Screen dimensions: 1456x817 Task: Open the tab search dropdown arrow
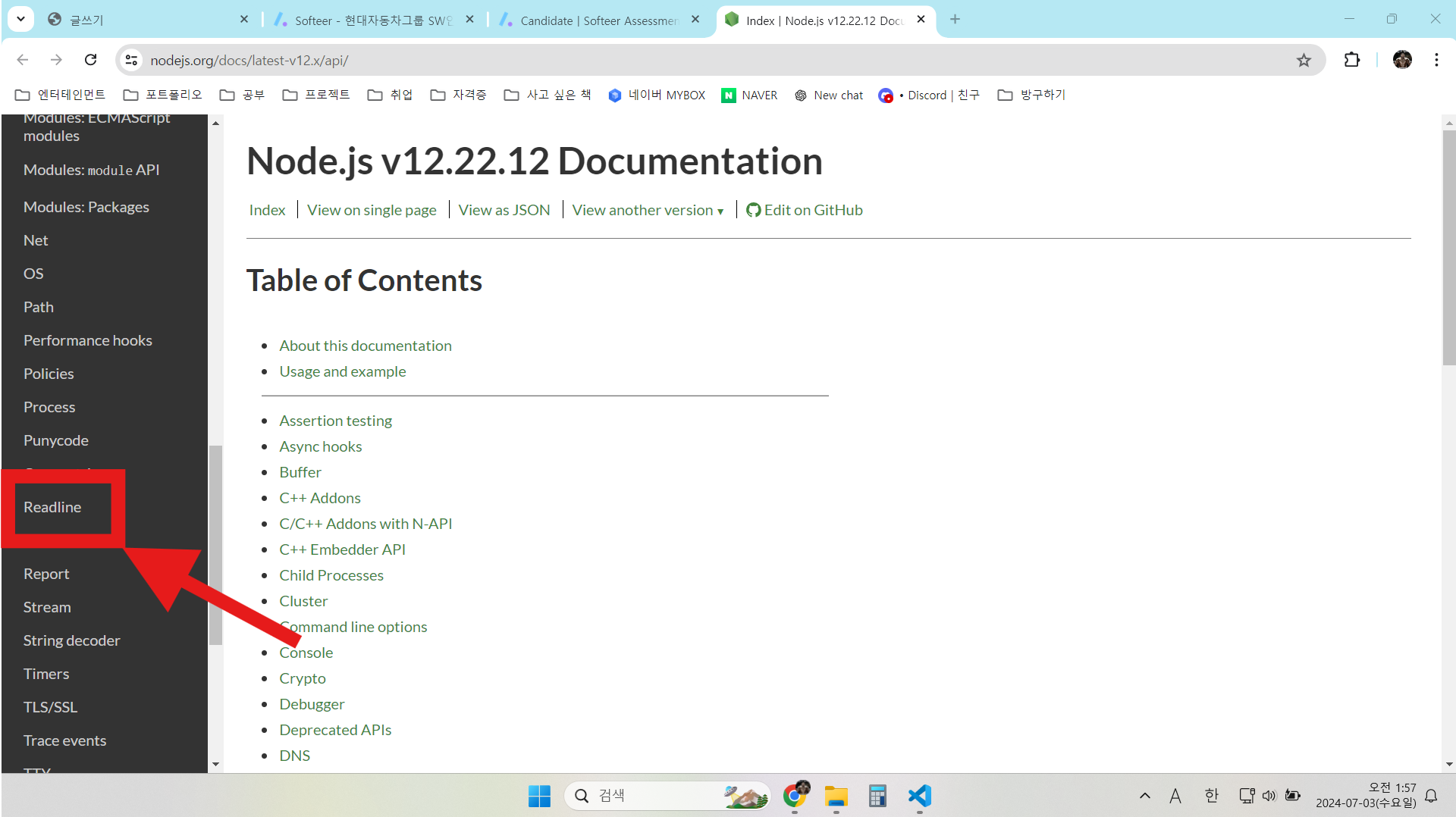coord(20,19)
